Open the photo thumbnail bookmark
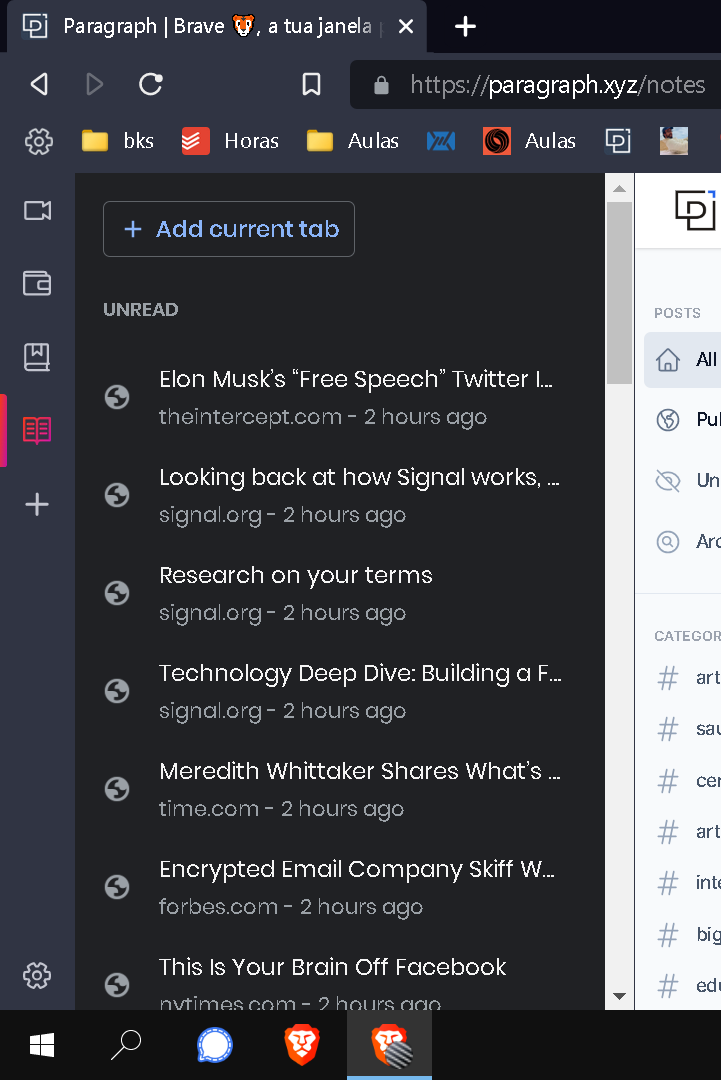 click(x=673, y=141)
